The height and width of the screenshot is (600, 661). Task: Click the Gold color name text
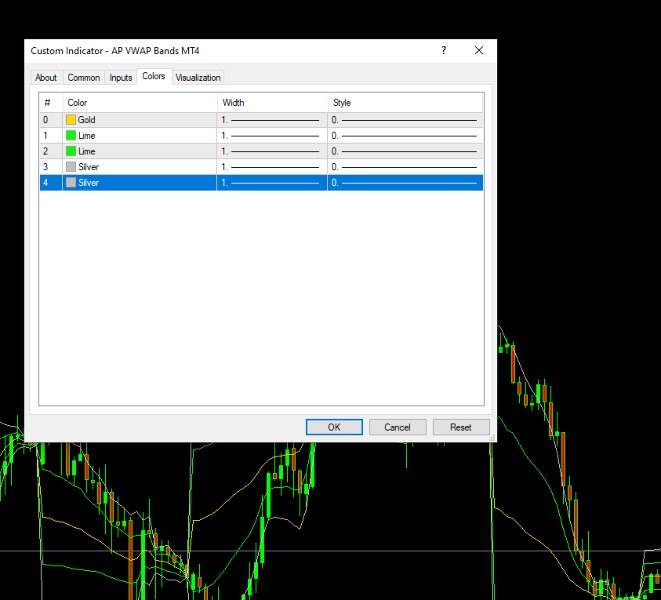[x=86, y=120]
